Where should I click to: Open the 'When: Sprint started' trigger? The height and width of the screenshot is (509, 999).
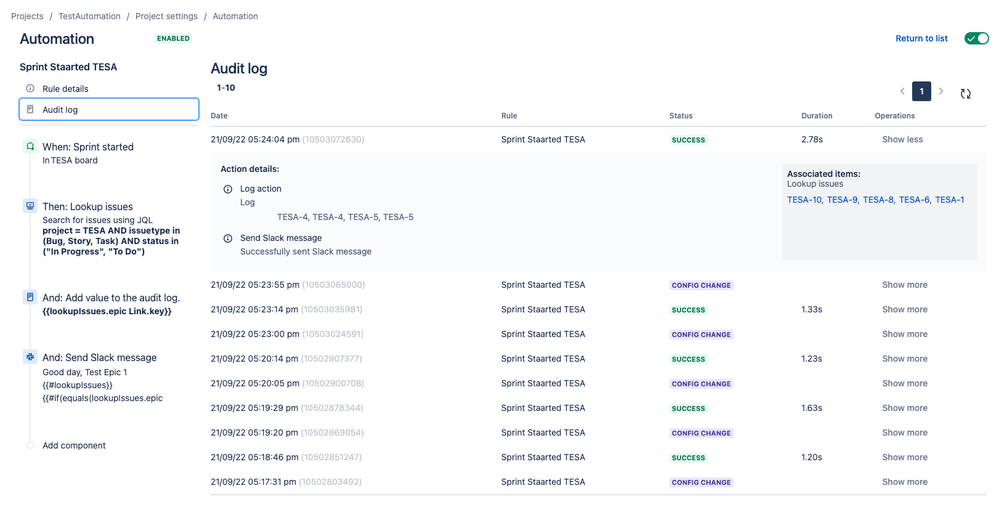coord(88,147)
